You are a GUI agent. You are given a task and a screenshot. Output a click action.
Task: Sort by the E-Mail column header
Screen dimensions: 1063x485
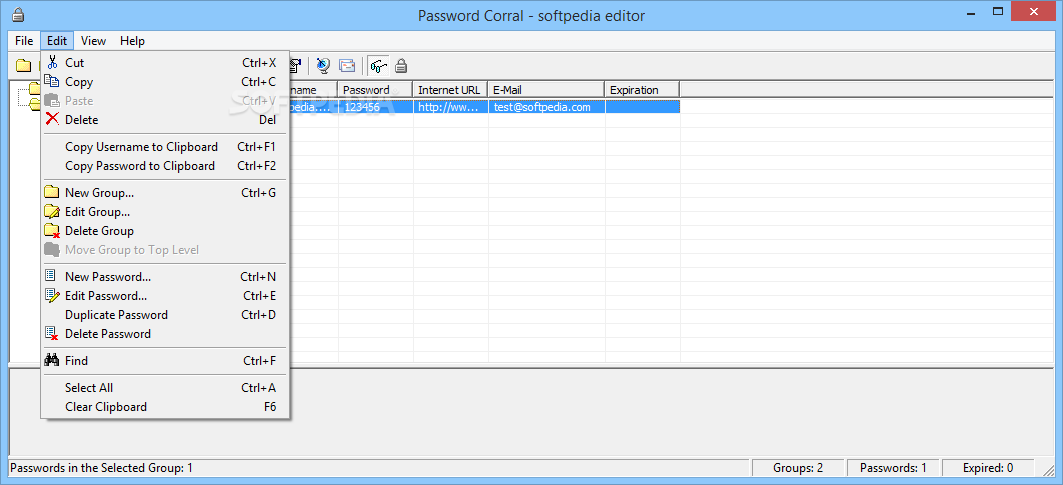546,90
